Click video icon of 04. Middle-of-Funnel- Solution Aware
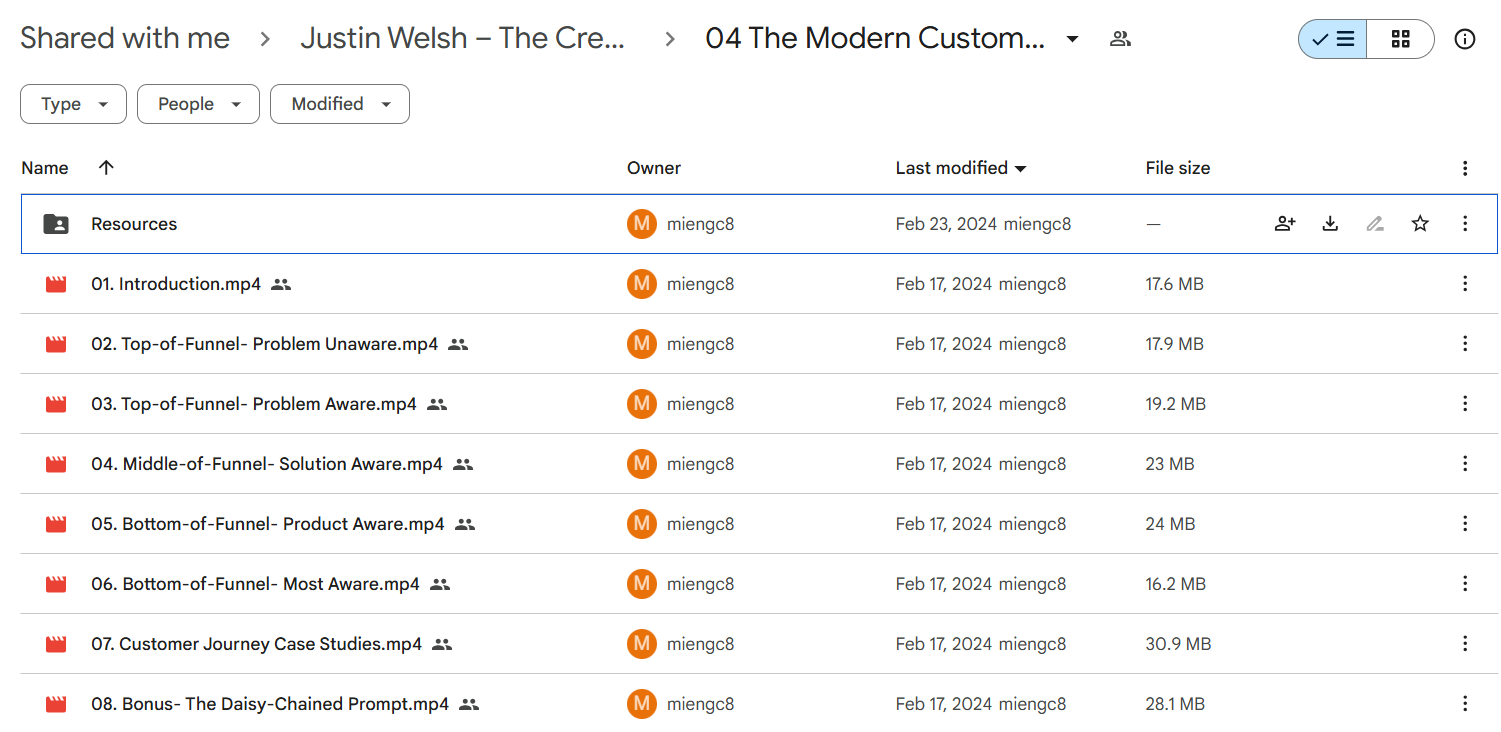The width and height of the screenshot is (1501, 732). 56,464
